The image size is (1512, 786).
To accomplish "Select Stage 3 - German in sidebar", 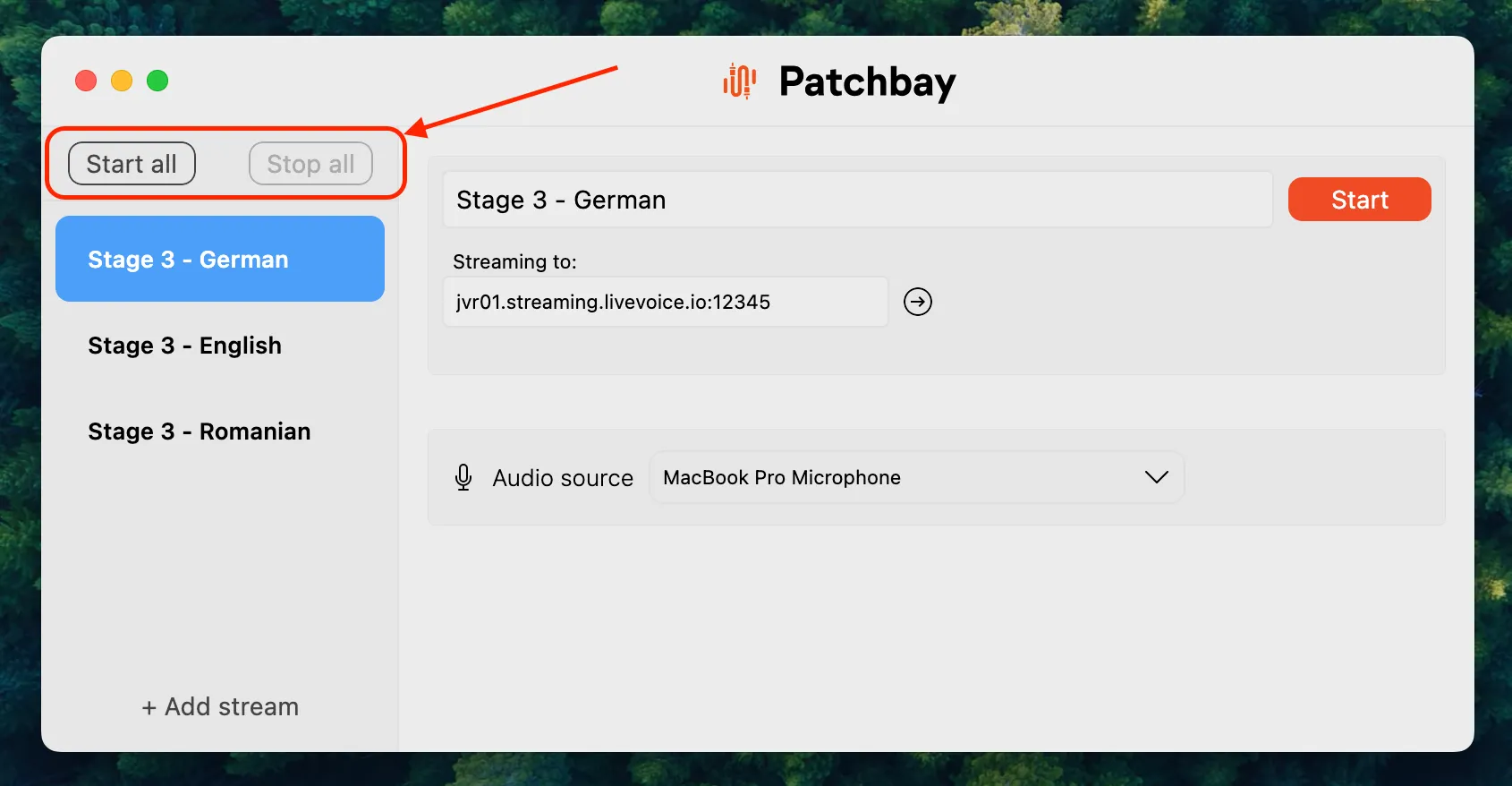I will pos(220,259).
